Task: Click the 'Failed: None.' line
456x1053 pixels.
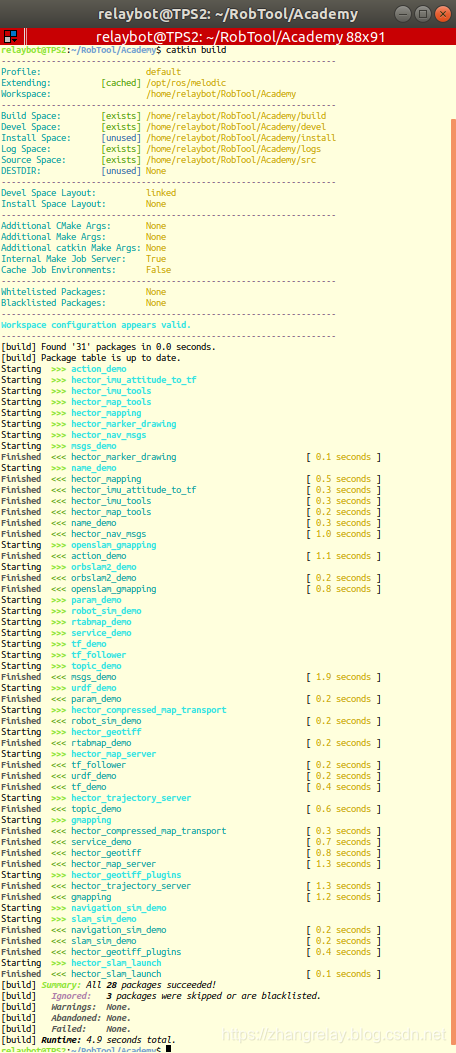Action: point(66,1029)
